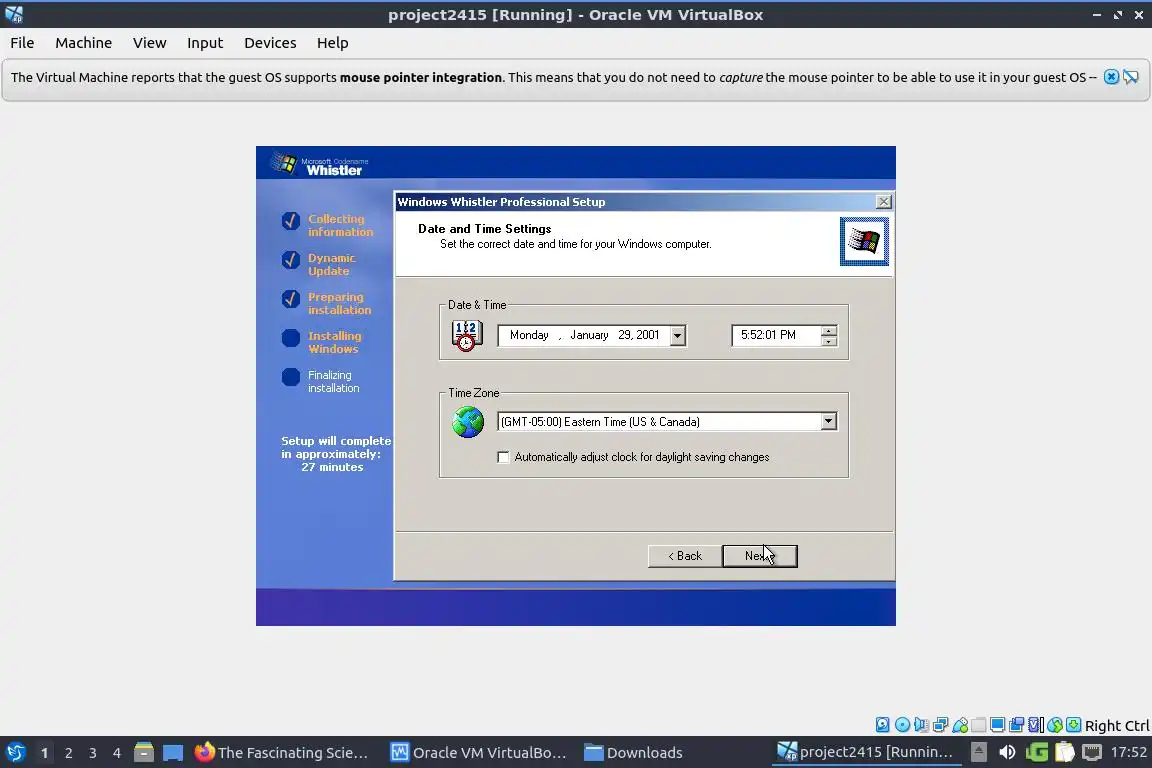
Task: Switch to Firefox Fascinating Science taskbar window
Action: click(x=281, y=753)
